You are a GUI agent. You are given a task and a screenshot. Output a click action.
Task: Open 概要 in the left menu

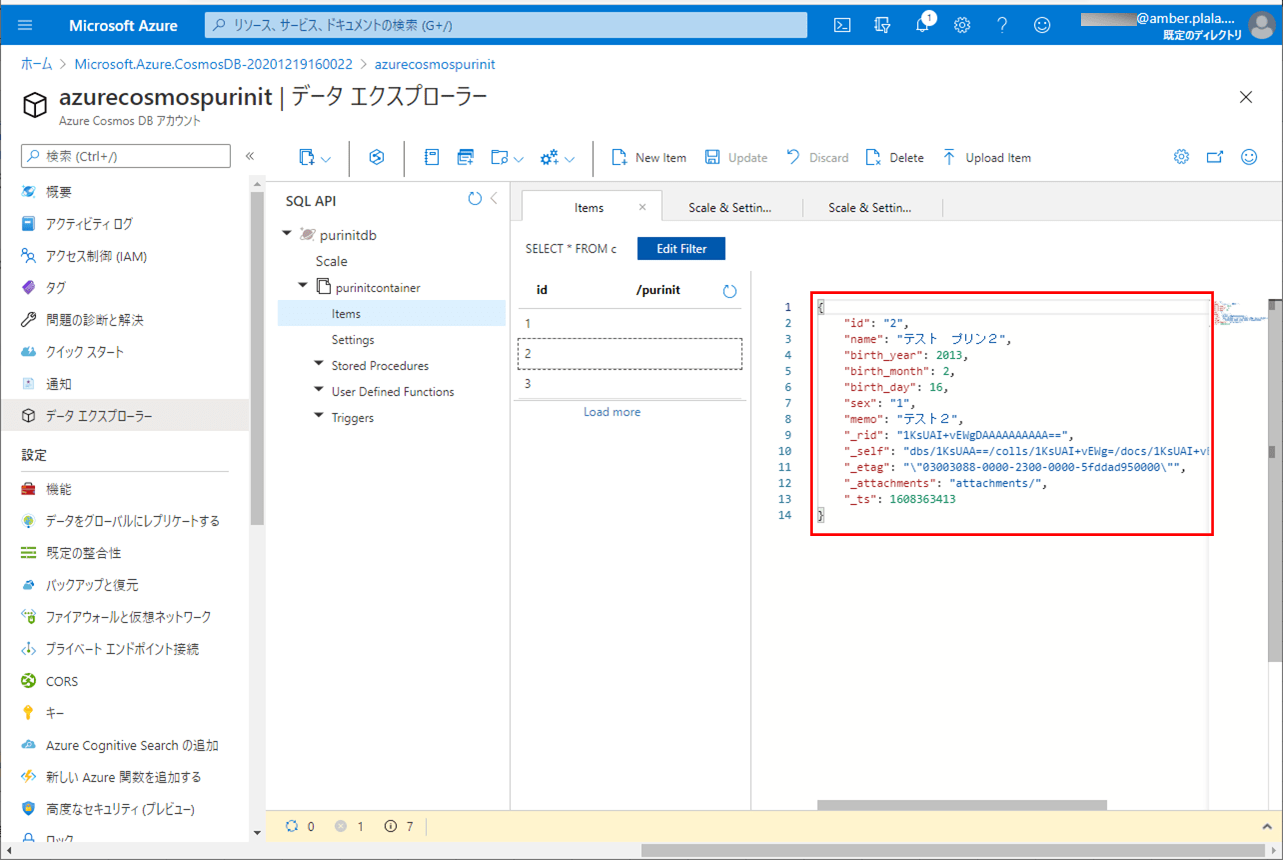pyautogui.click(x=125, y=192)
